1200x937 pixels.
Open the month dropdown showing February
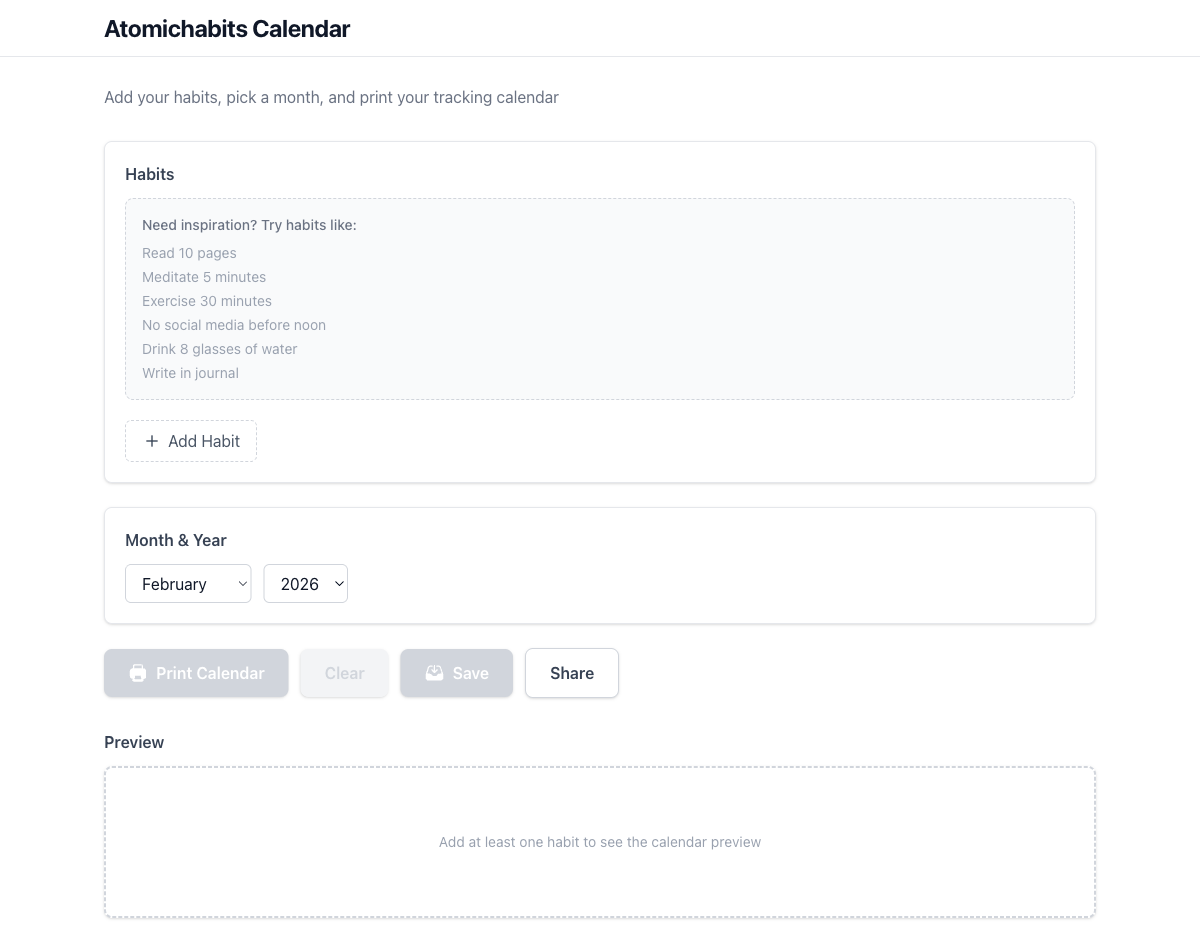point(188,583)
